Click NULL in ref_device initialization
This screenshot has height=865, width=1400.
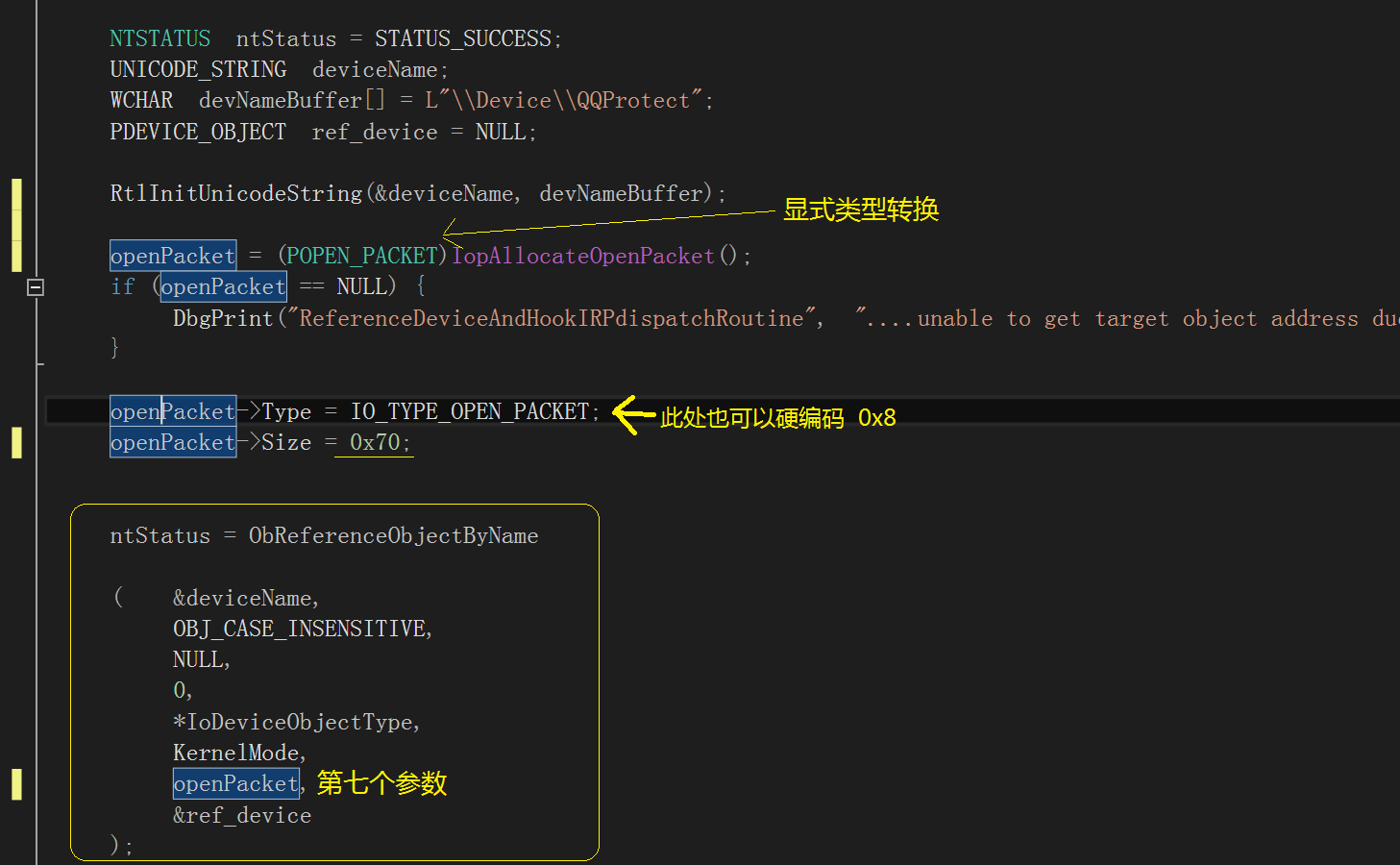pyautogui.click(x=501, y=132)
